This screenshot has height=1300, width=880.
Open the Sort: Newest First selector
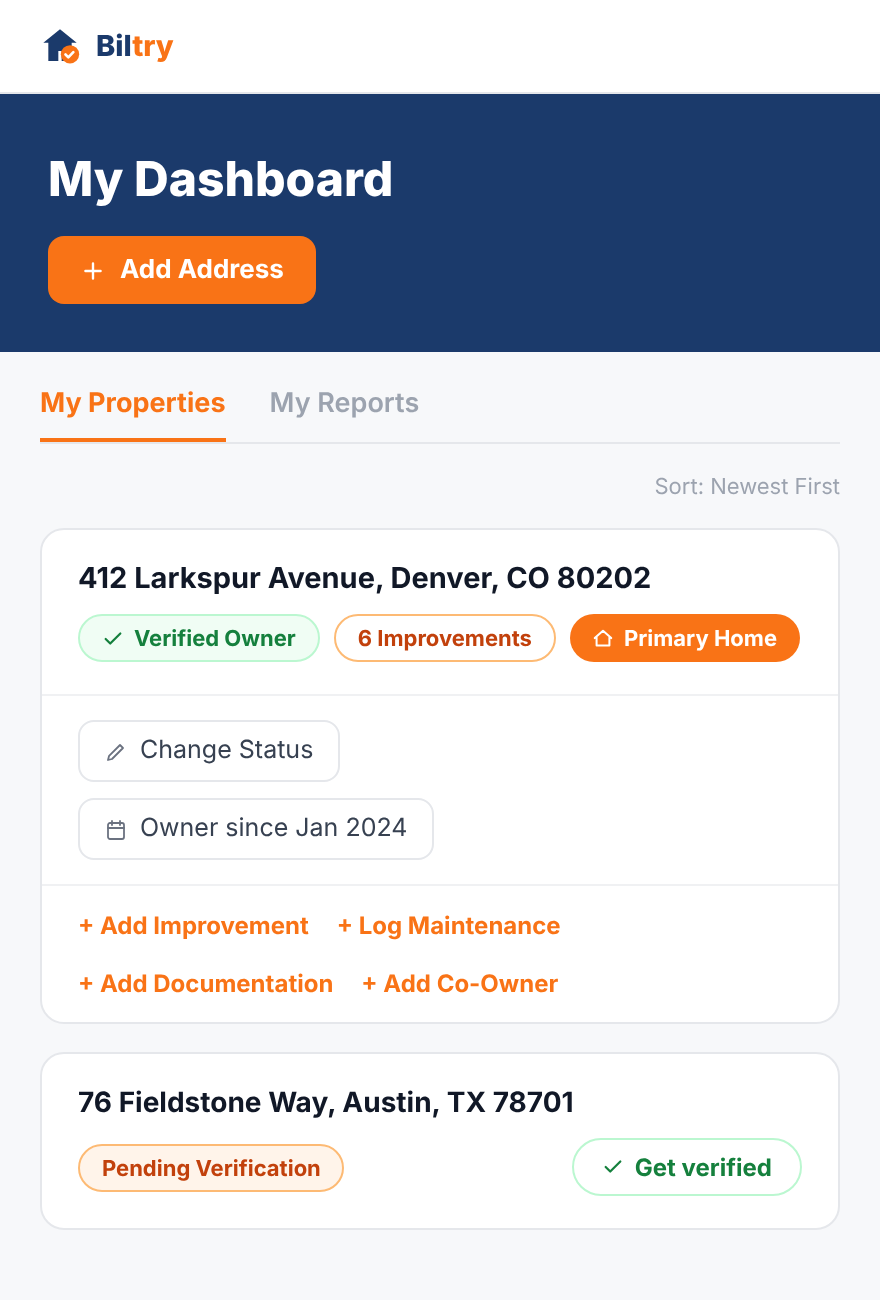pos(747,487)
